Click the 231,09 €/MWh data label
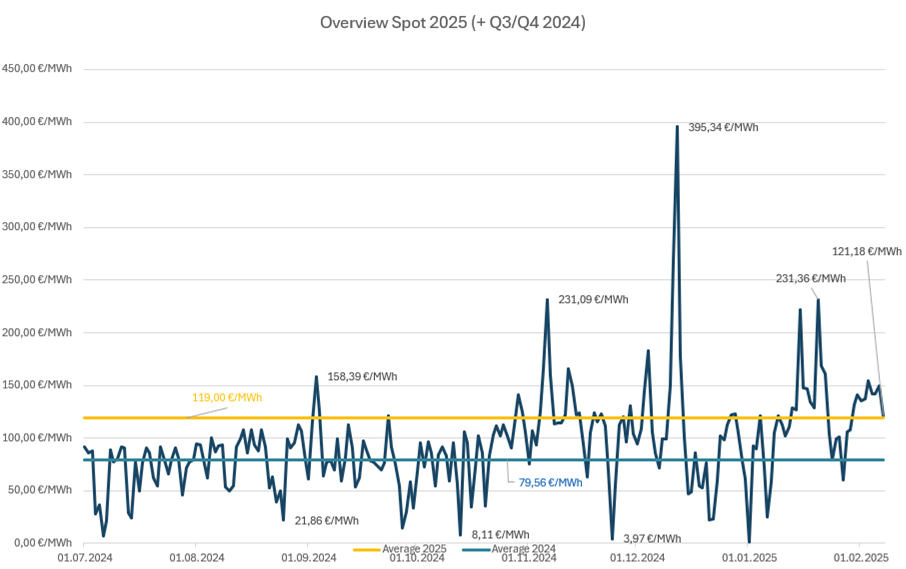Image resolution: width=906 pixels, height=569 pixels. point(593,299)
